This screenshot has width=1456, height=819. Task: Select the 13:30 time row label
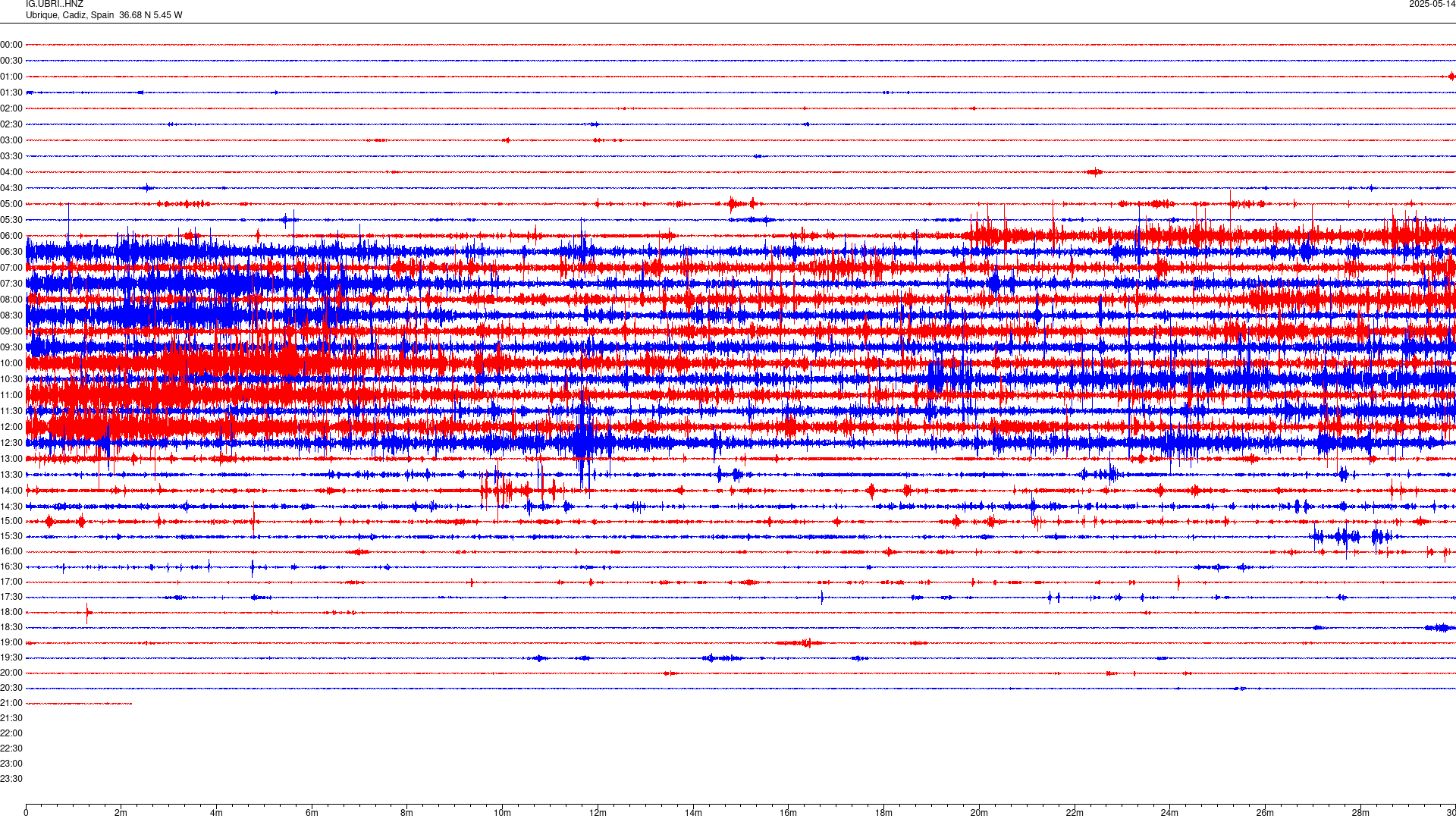tap(11, 475)
